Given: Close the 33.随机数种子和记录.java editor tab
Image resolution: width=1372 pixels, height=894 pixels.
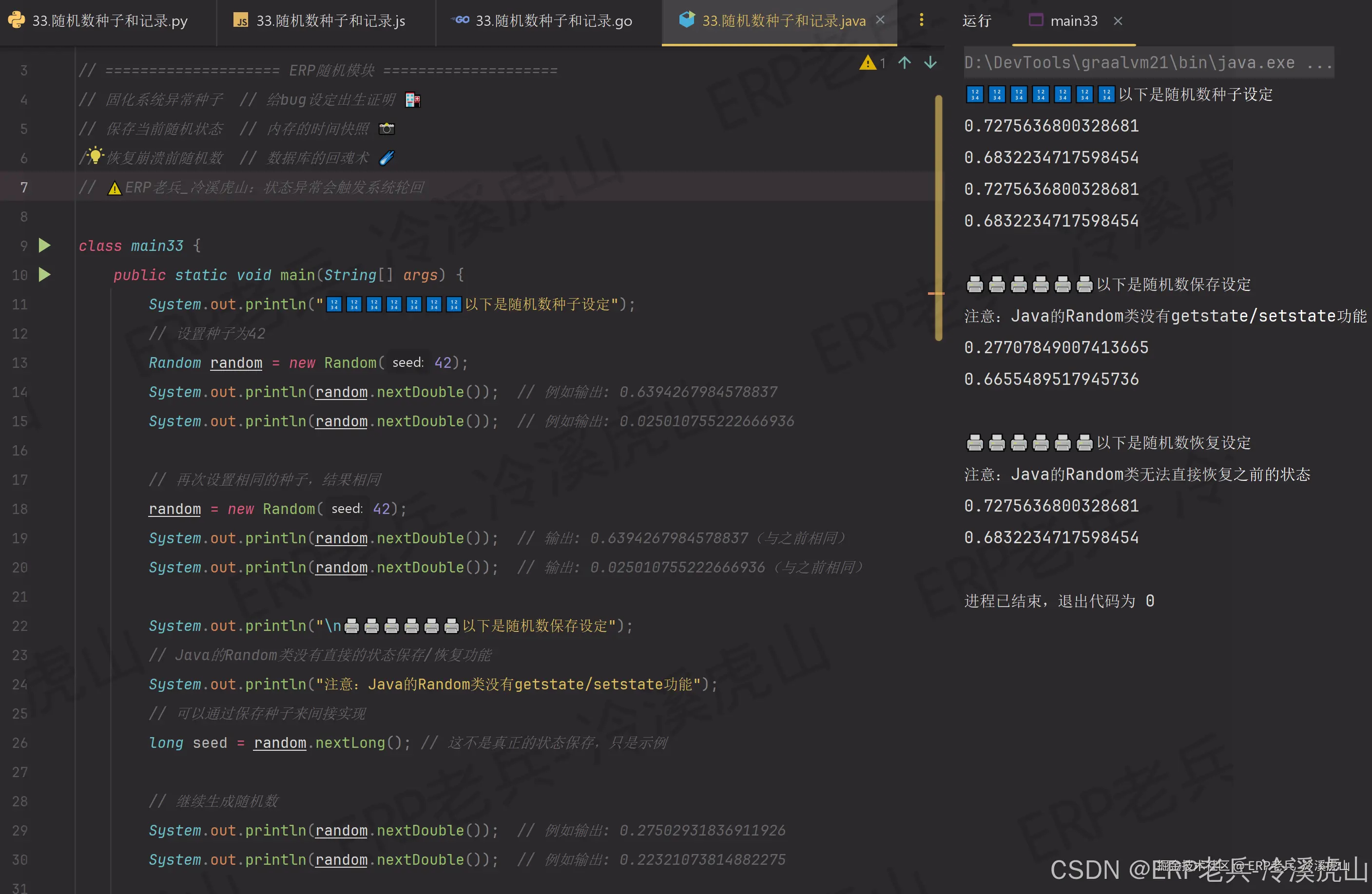Looking at the screenshot, I should coord(880,20).
